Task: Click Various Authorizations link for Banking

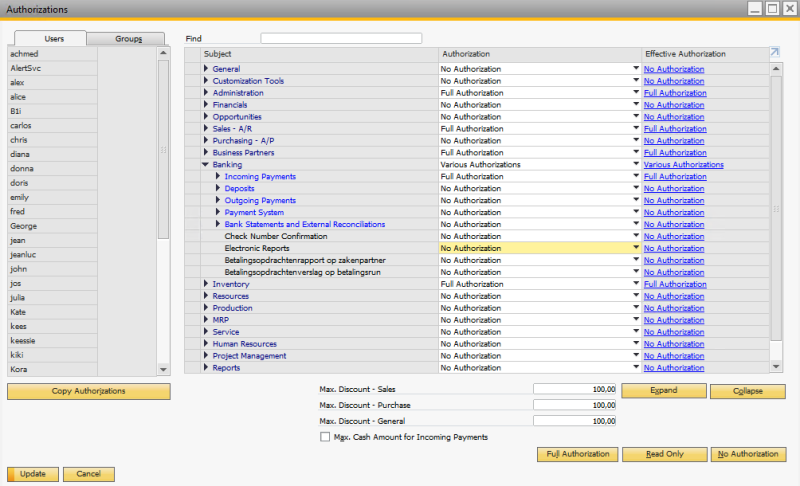Action: (683, 165)
